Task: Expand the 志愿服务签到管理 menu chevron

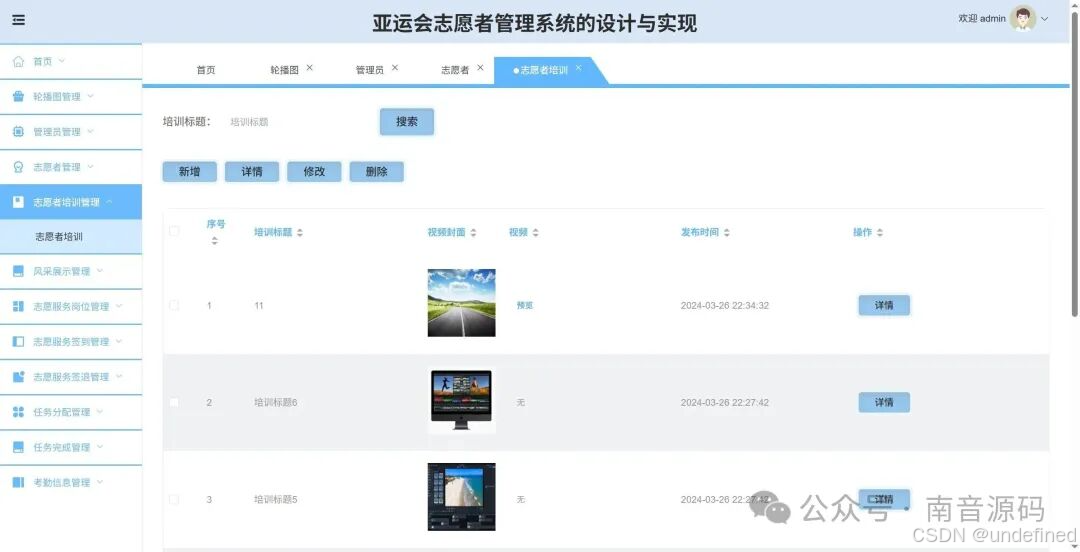Action: click(119, 341)
